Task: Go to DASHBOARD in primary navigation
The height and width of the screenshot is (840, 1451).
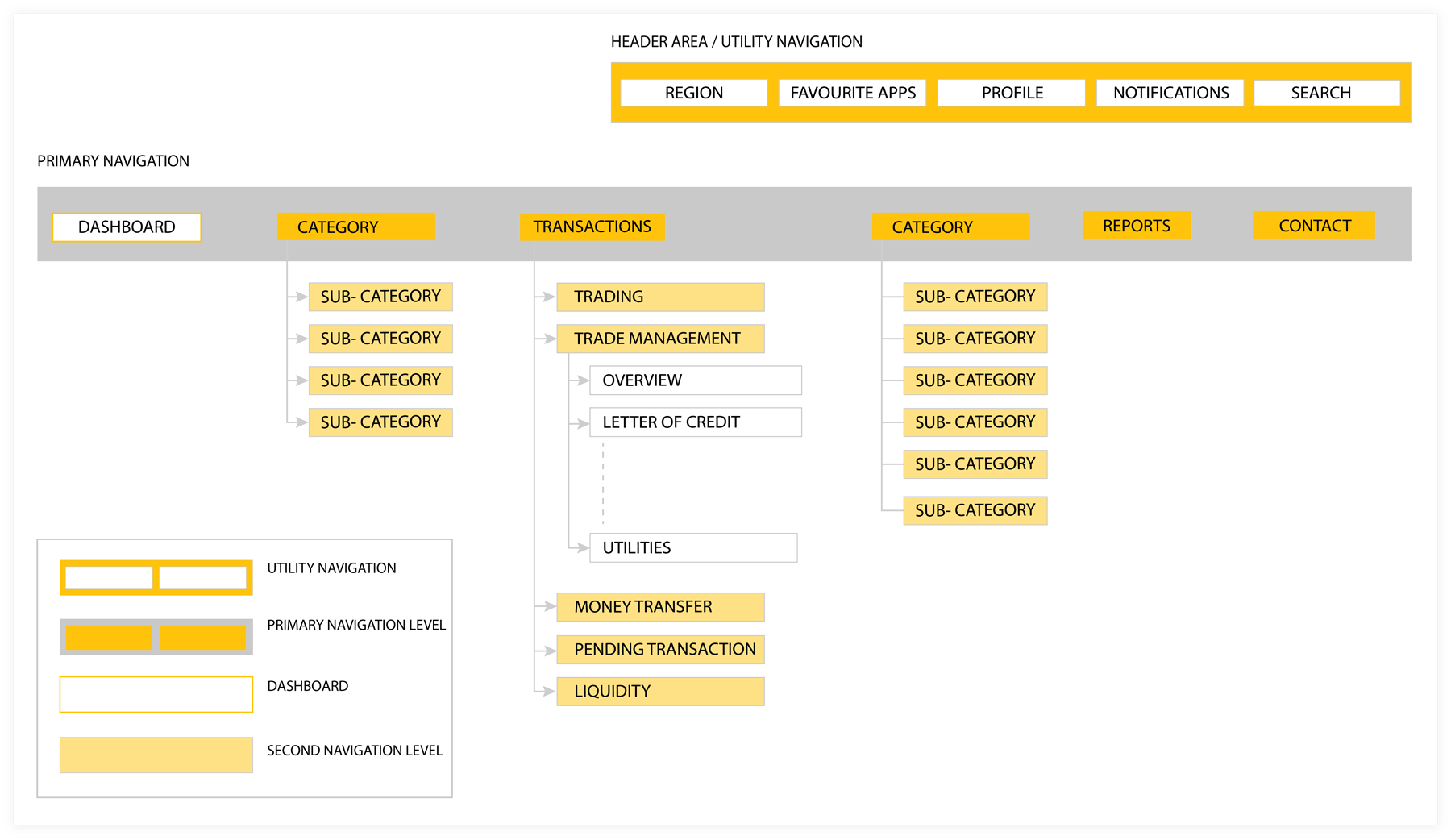Action: (127, 227)
